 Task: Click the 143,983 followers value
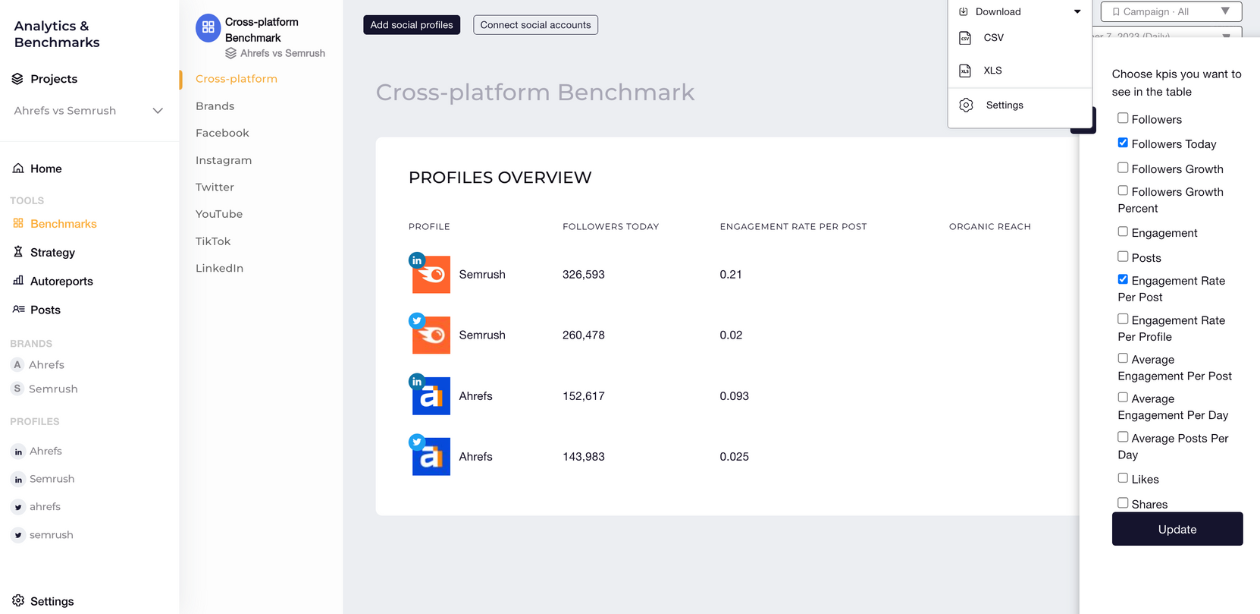pyautogui.click(x=584, y=457)
